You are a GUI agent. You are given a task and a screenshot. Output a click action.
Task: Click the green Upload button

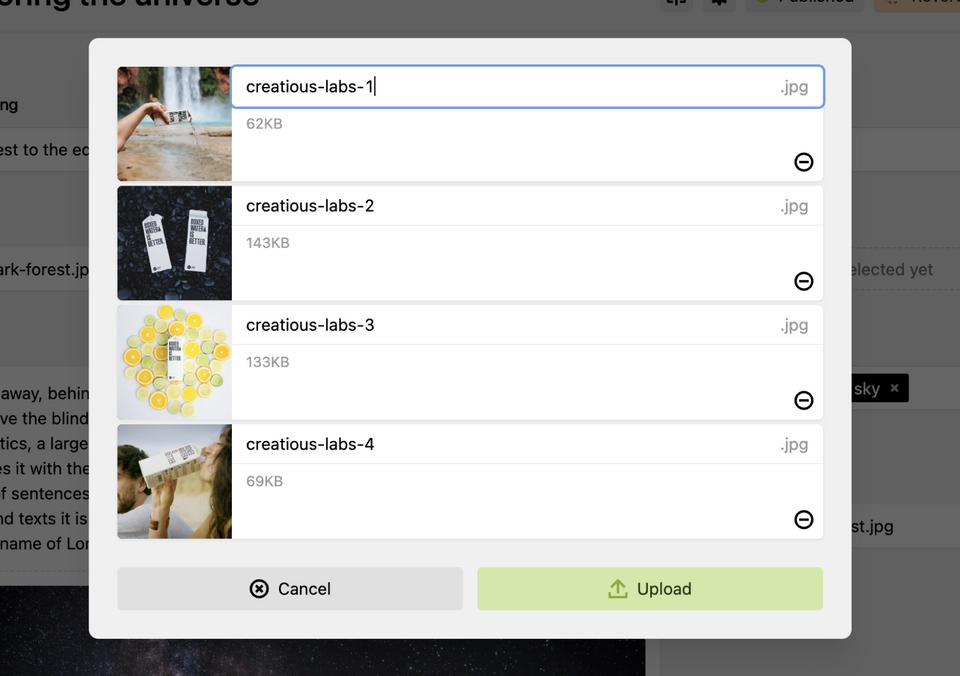(650, 588)
